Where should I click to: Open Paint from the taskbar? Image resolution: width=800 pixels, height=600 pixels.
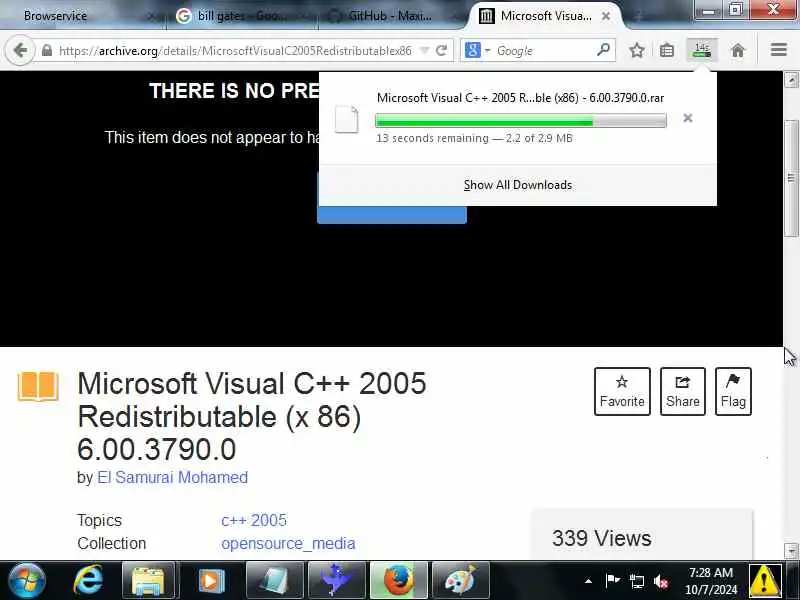pyautogui.click(x=460, y=581)
